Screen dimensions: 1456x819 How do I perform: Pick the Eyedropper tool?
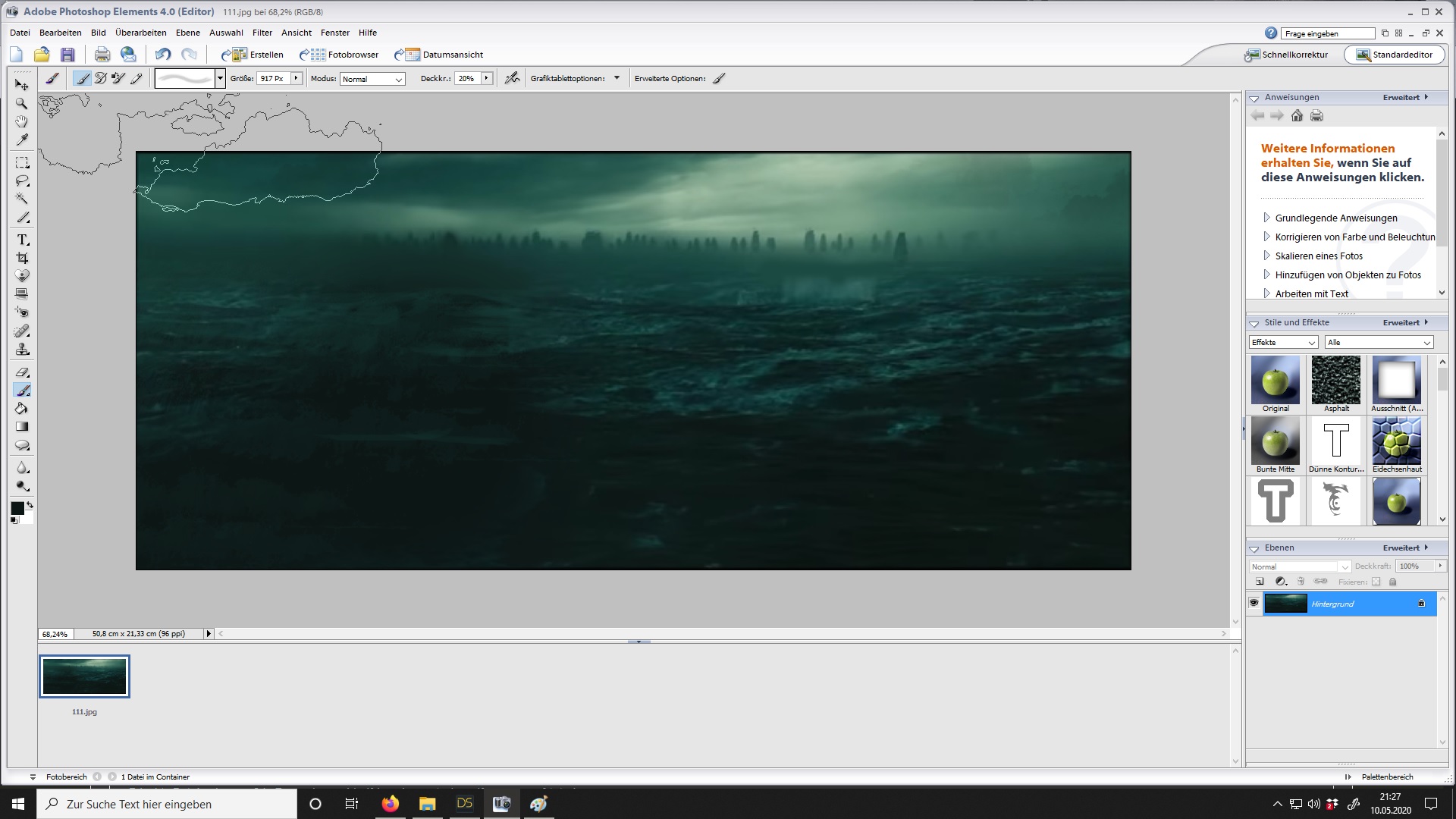tap(22, 140)
